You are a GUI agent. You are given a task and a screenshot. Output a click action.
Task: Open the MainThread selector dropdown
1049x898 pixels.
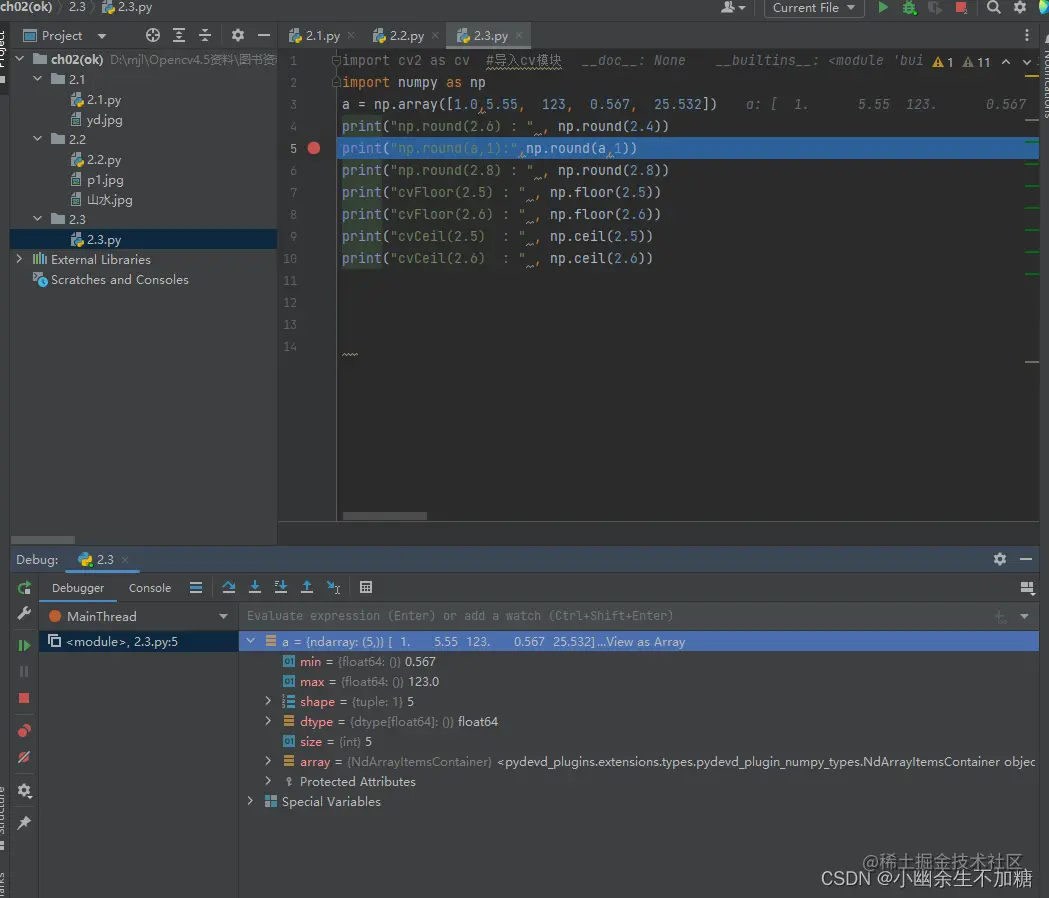click(x=223, y=616)
